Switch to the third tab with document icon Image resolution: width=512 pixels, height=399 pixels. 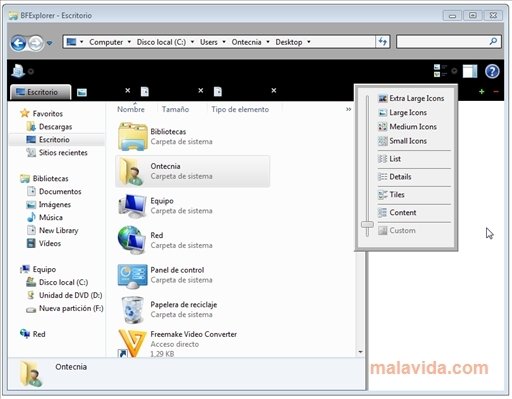click(145, 91)
